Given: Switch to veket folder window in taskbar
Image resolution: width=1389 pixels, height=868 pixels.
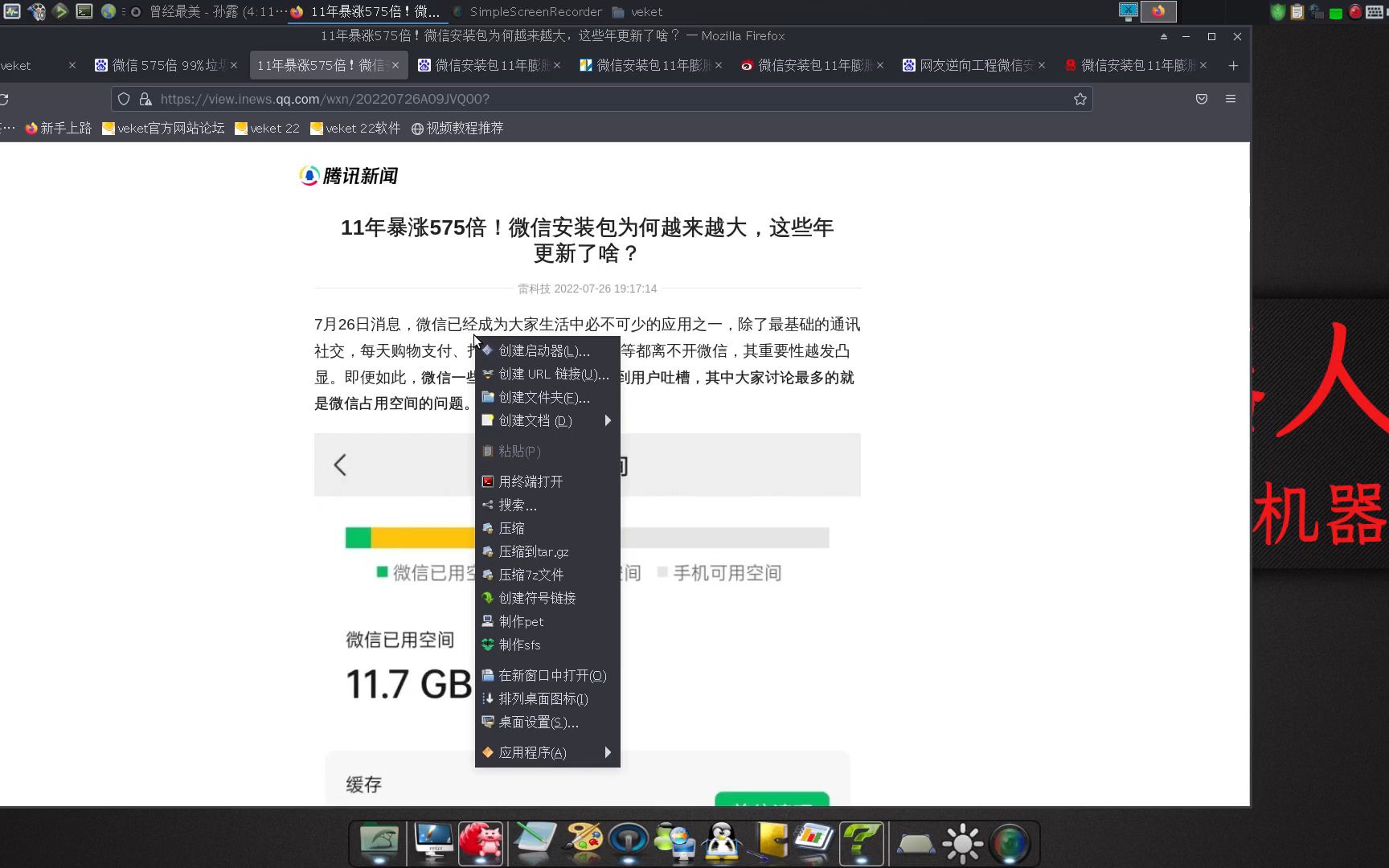Looking at the screenshot, I should click(x=638, y=11).
